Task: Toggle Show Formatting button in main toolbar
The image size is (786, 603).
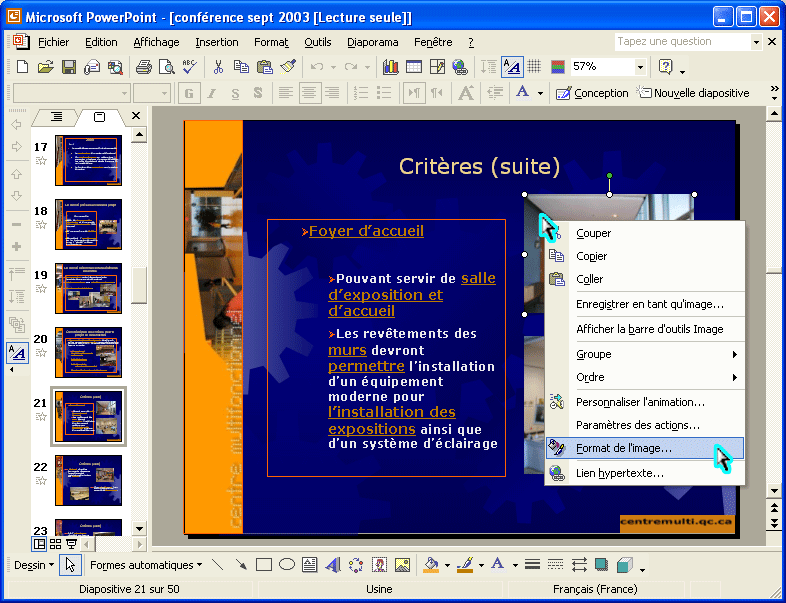Action: click(512, 67)
